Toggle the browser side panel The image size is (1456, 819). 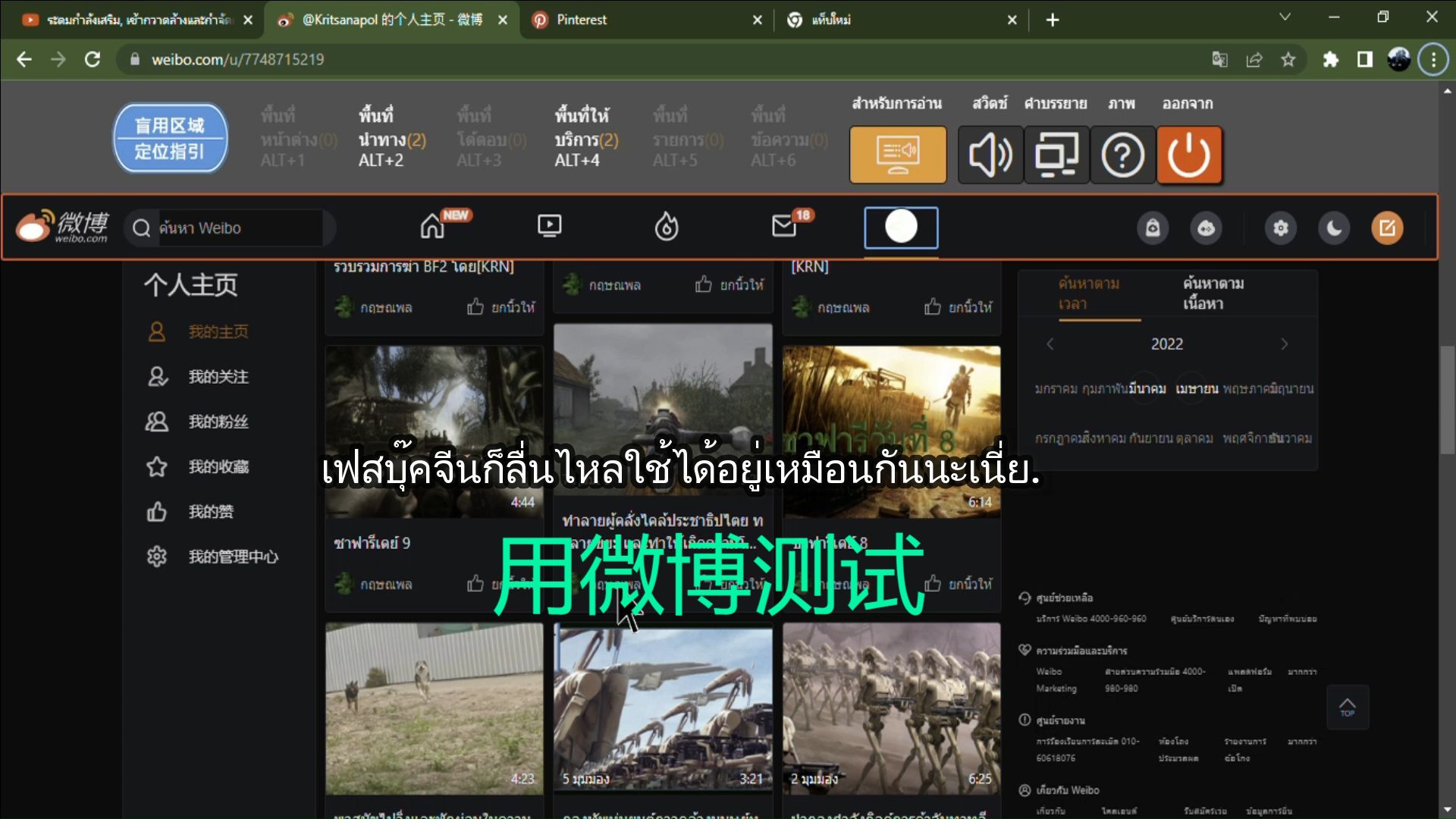pyautogui.click(x=1364, y=59)
